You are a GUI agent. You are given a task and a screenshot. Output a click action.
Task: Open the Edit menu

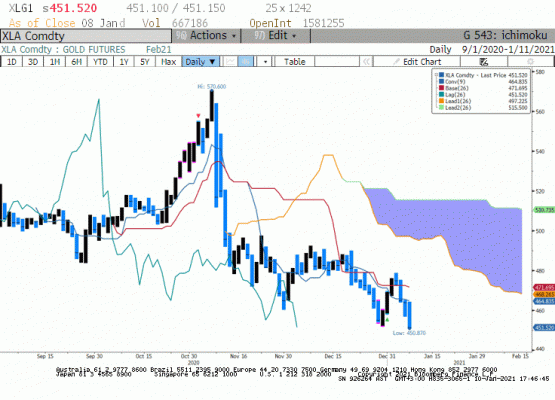click(276, 36)
